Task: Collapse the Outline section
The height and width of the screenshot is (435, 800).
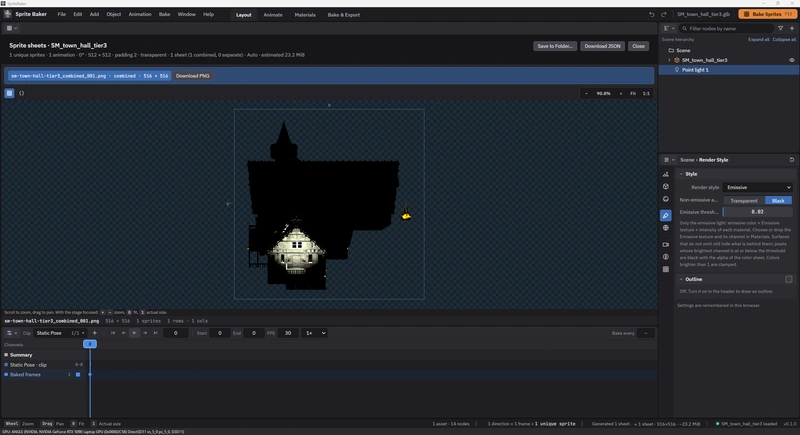Action: pos(681,279)
